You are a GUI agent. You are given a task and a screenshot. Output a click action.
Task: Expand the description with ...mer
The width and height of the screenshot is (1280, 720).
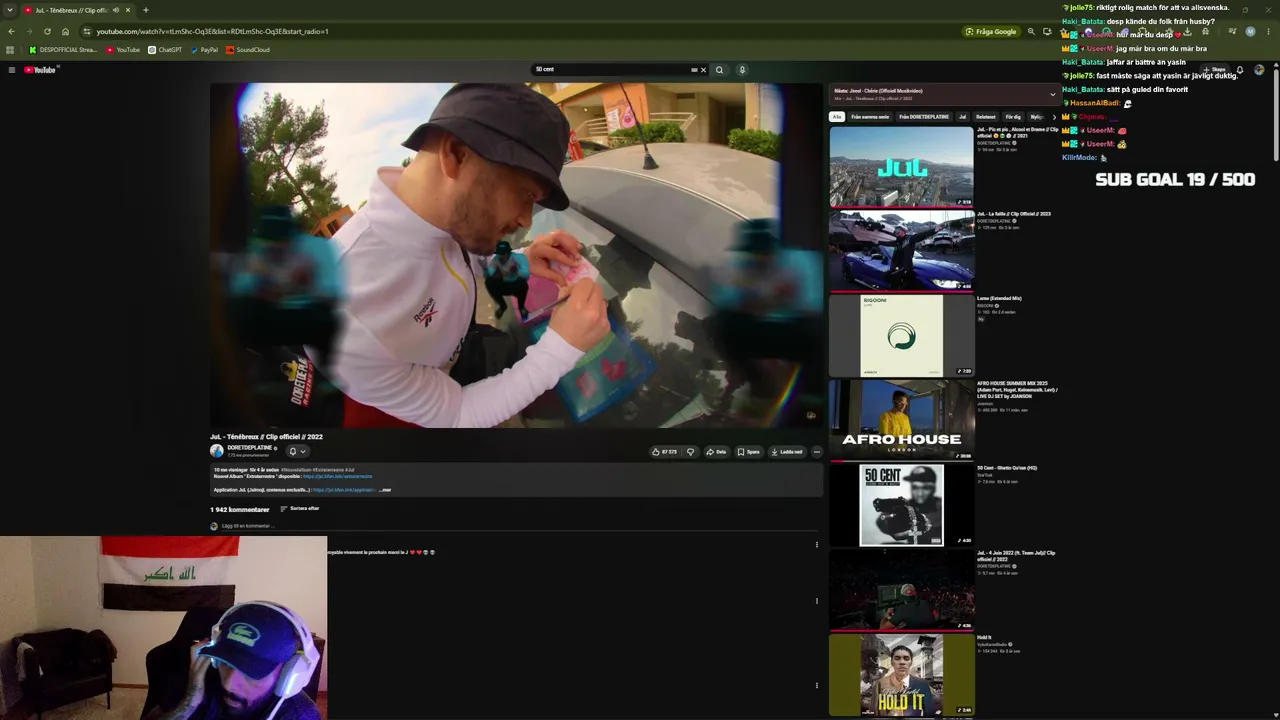click(385, 490)
